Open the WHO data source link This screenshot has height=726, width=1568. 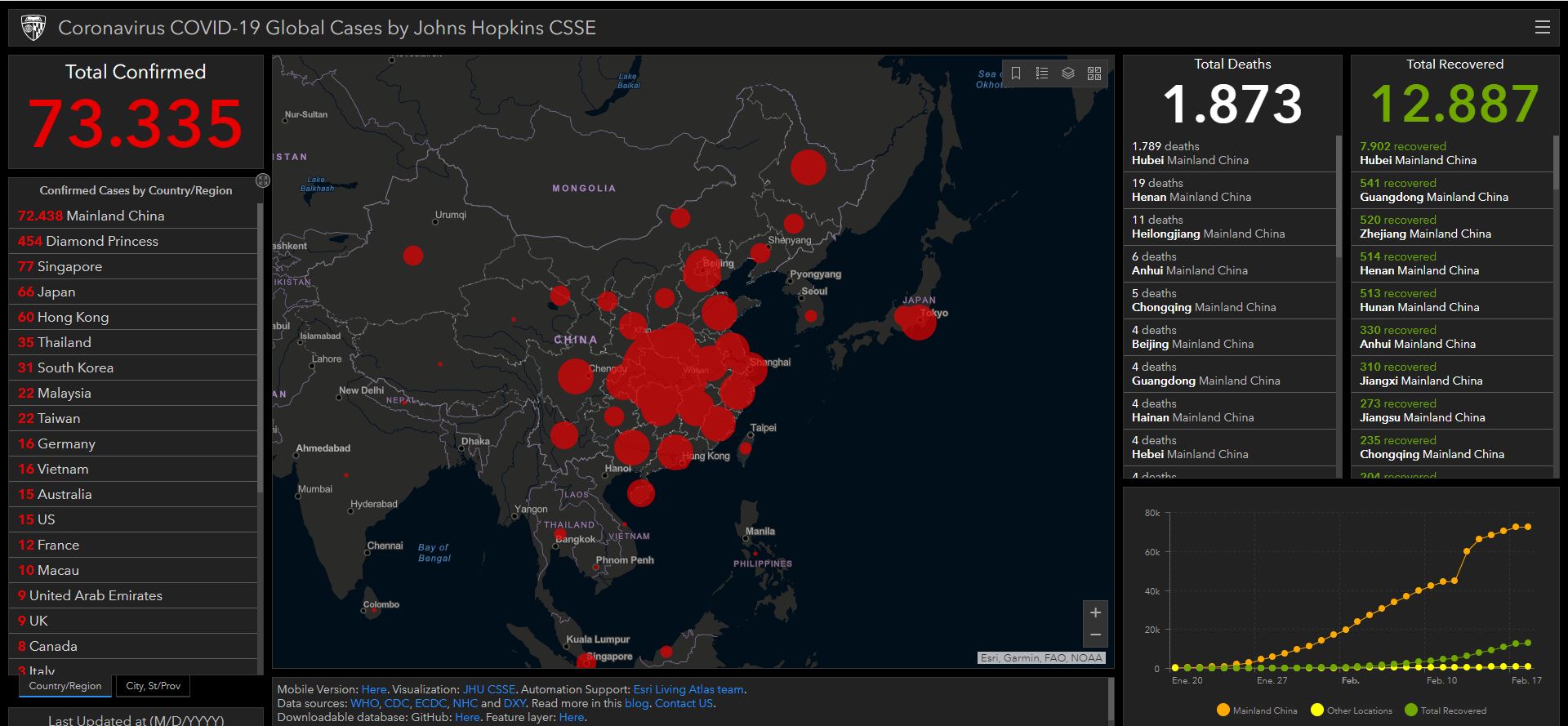click(x=365, y=703)
